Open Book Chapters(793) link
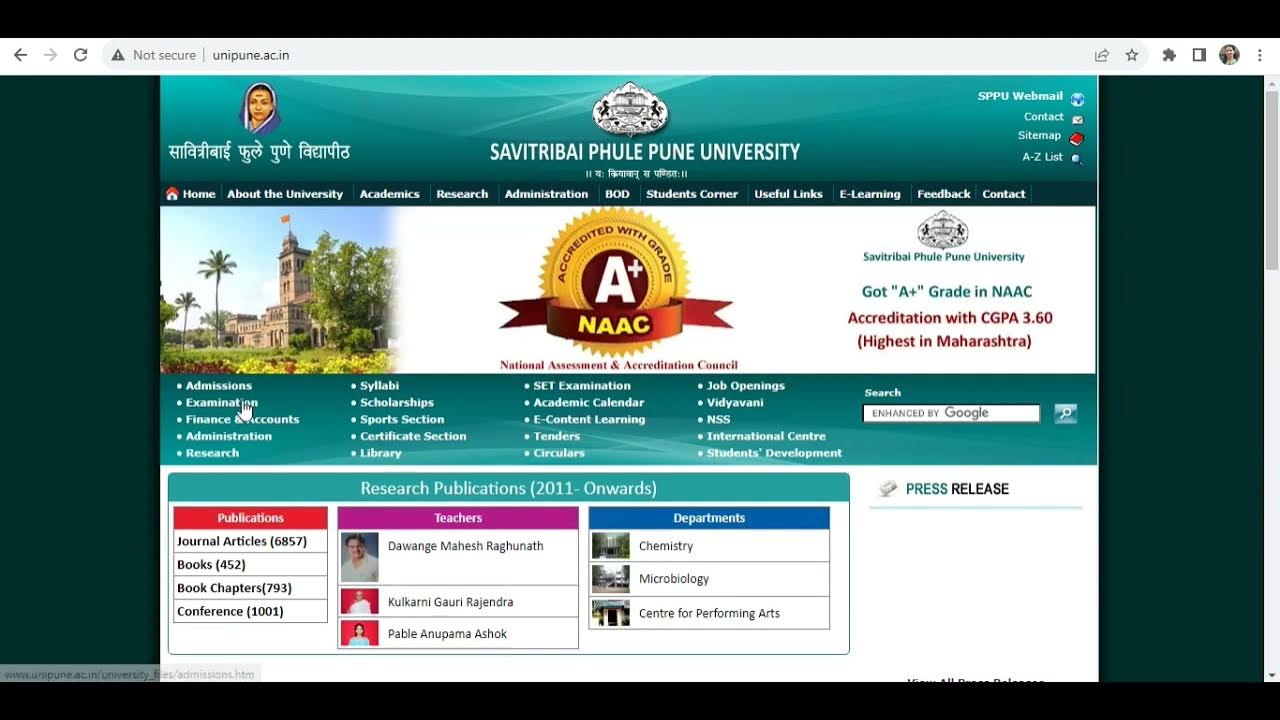The width and height of the screenshot is (1280, 720). pyautogui.click(x=234, y=588)
